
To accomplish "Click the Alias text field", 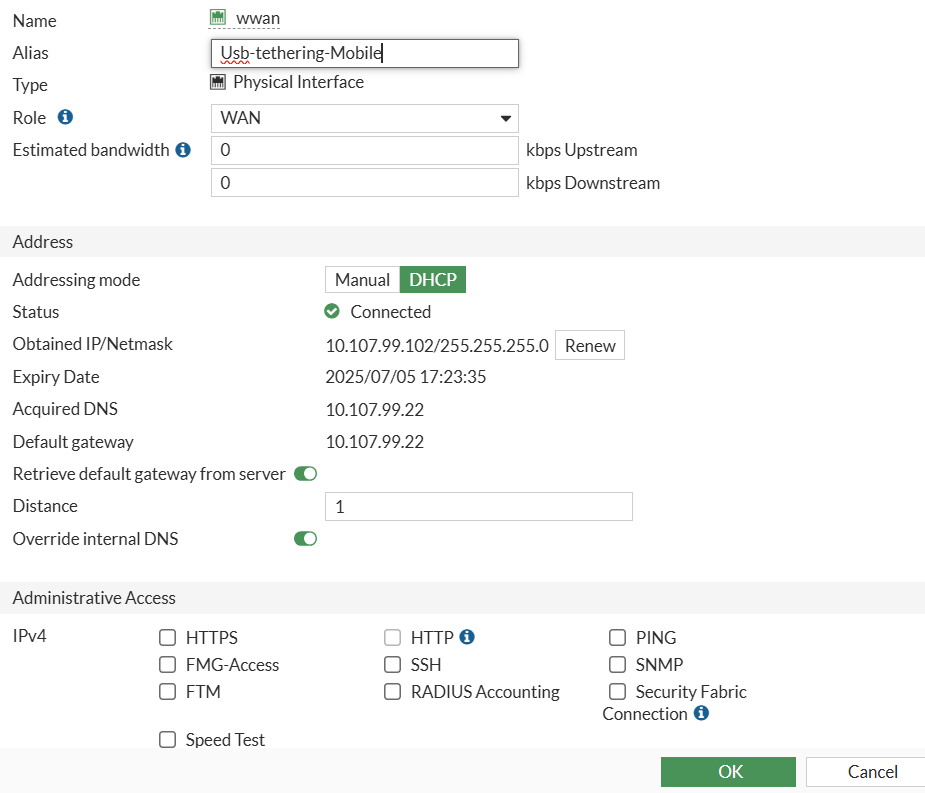I will [x=365, y=53].
